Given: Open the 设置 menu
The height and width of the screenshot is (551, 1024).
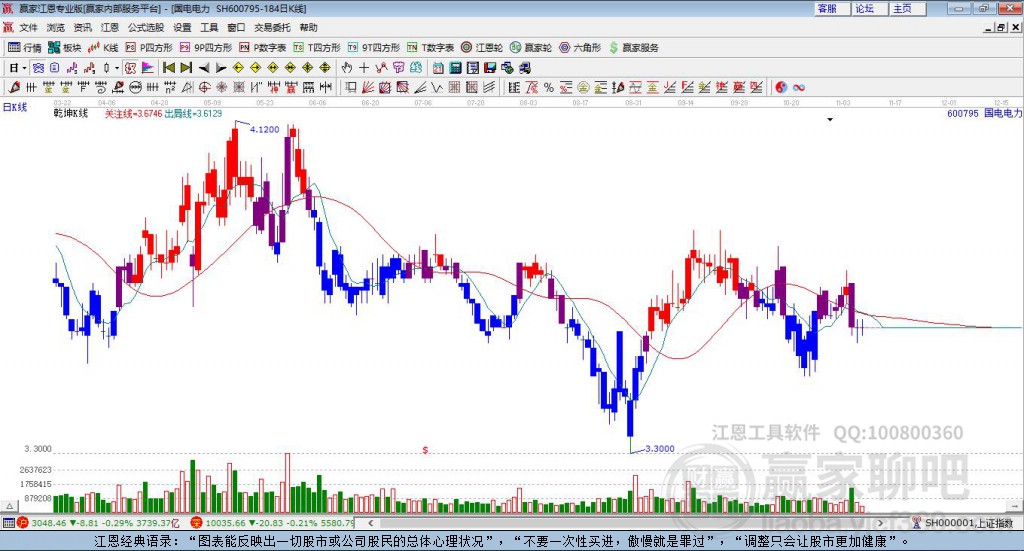Looking at the screenshot, I should [182, 27].
